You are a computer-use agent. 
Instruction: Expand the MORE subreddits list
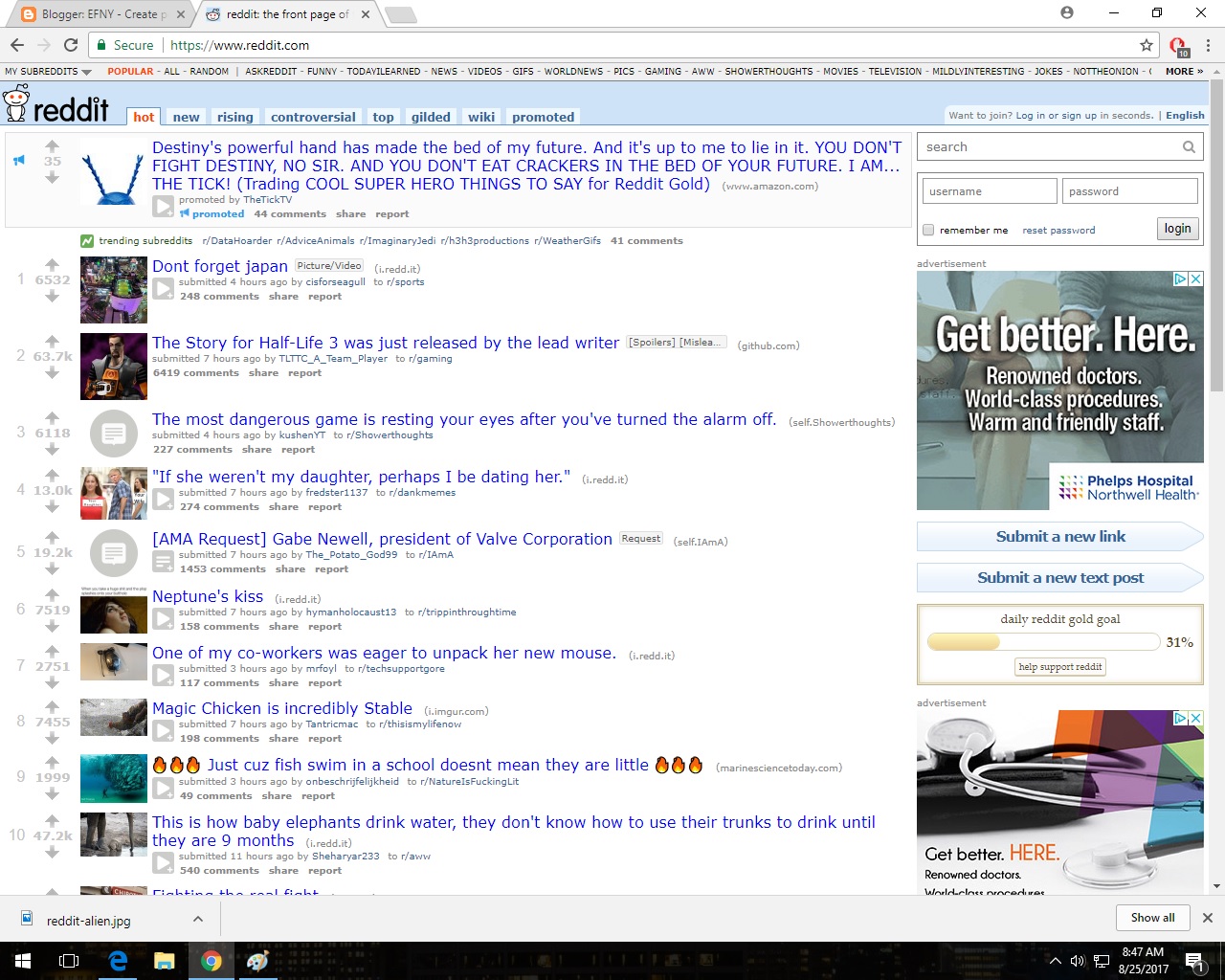[1184, 72]
